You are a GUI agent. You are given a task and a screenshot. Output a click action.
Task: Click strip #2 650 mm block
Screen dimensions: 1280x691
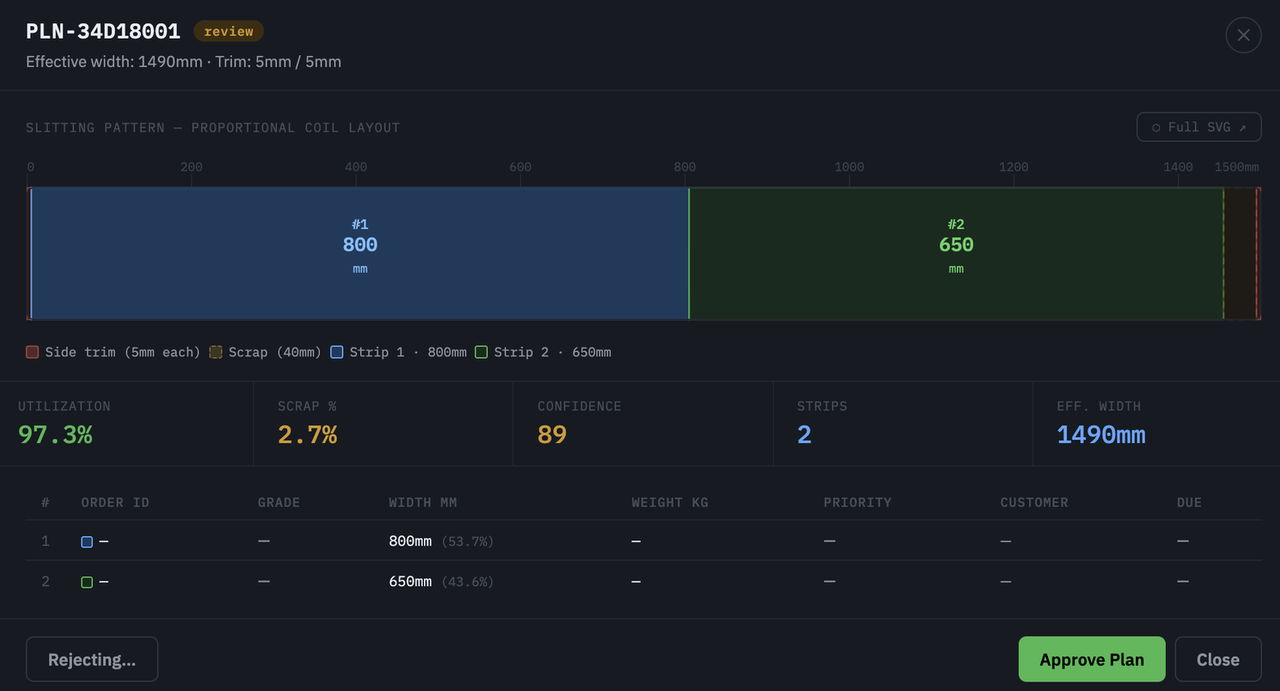point(956,253)
